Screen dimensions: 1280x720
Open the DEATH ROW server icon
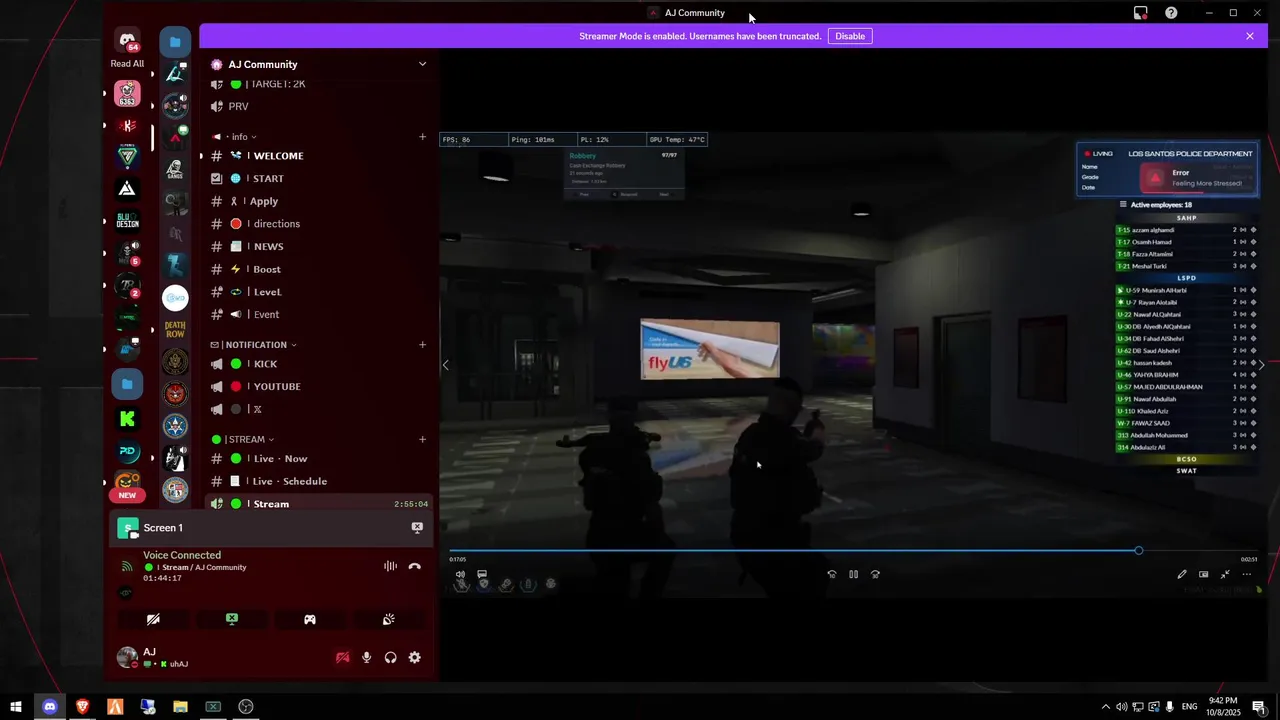(175, 329)
